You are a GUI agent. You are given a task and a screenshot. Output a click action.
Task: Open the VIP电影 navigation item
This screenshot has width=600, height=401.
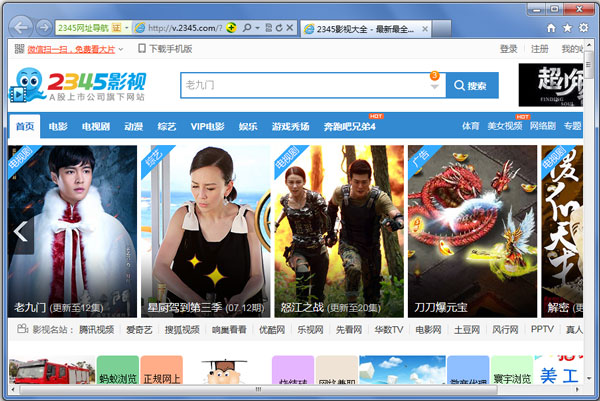click(207, 126)
